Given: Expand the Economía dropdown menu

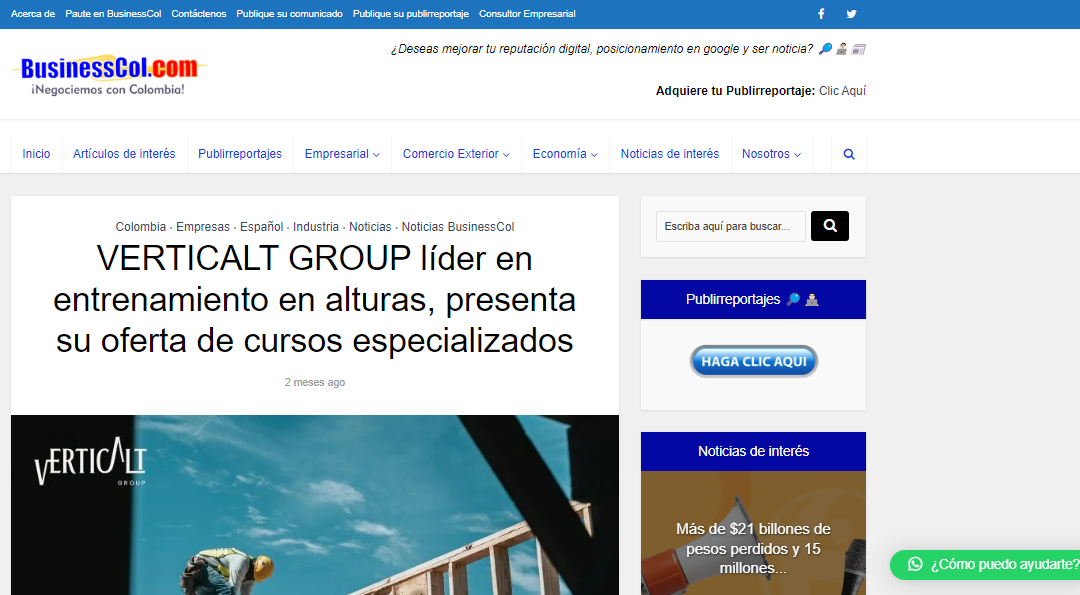Looking at the screenshot, I should (565, 154).
